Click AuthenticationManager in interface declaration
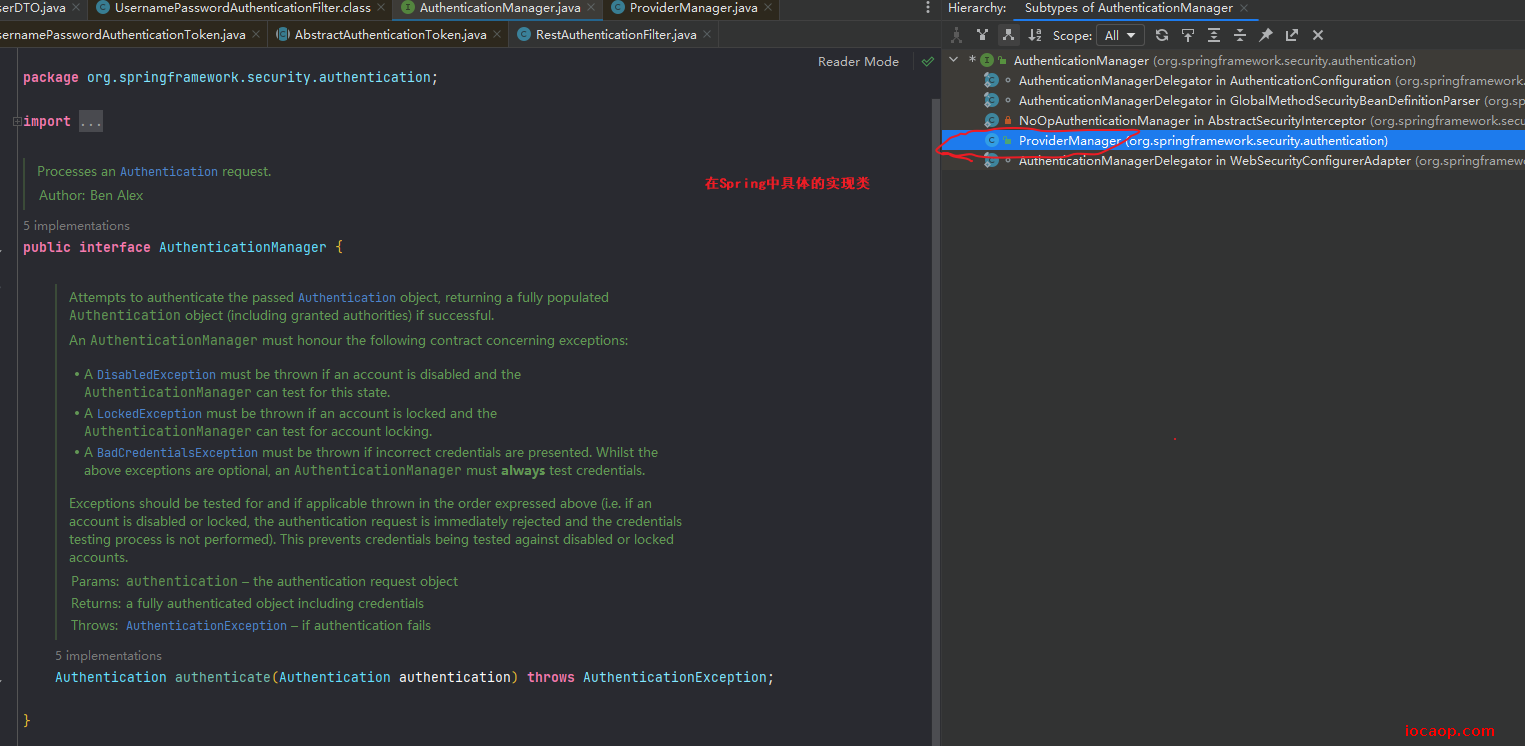This screenshot has height=746, width=1525. click(242, 247)
